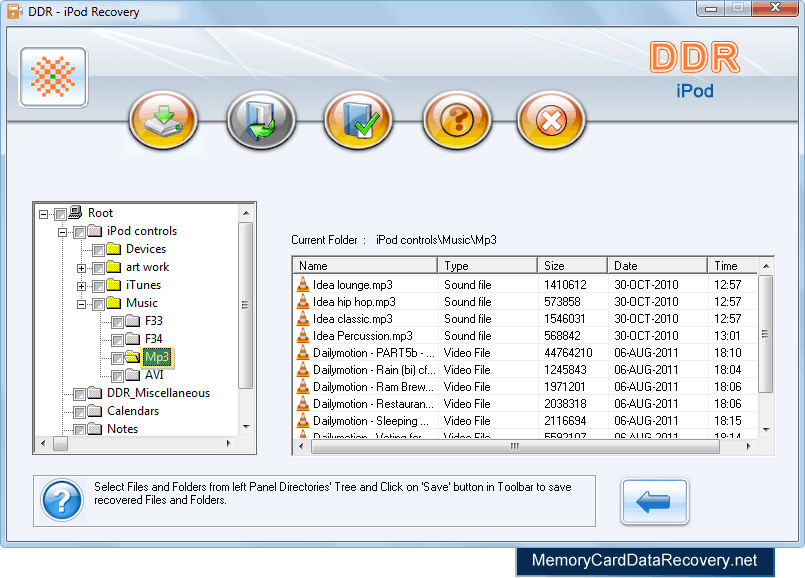The width and height of the screenshot is (805, 578).
Task: Close the DDR iPod Recovery window
Action: tap(775, 8)
